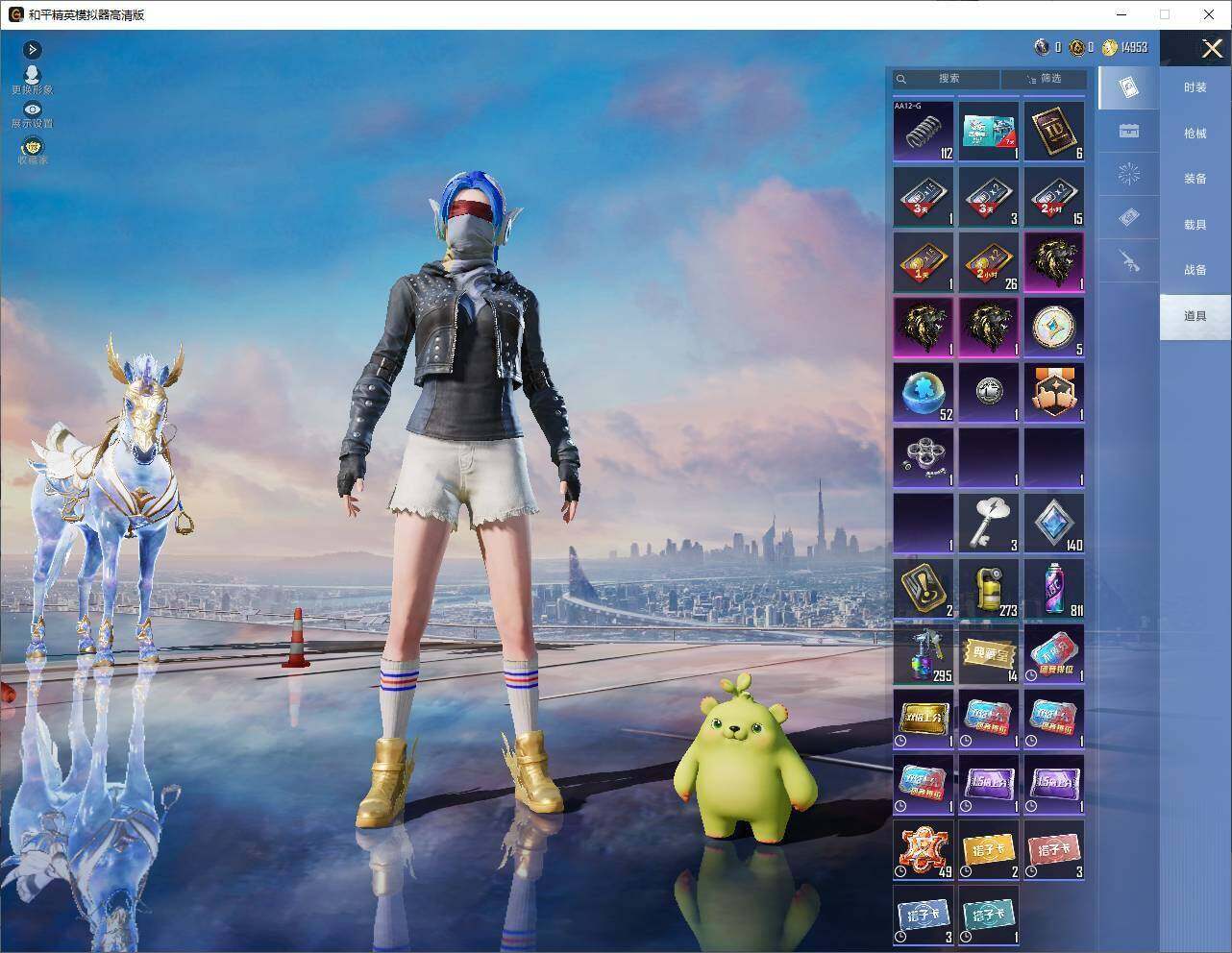Switch to the 时装 outfits tab
Image resolution: width=1232 pixels, height=953 pixels.
coord(1195,87)
